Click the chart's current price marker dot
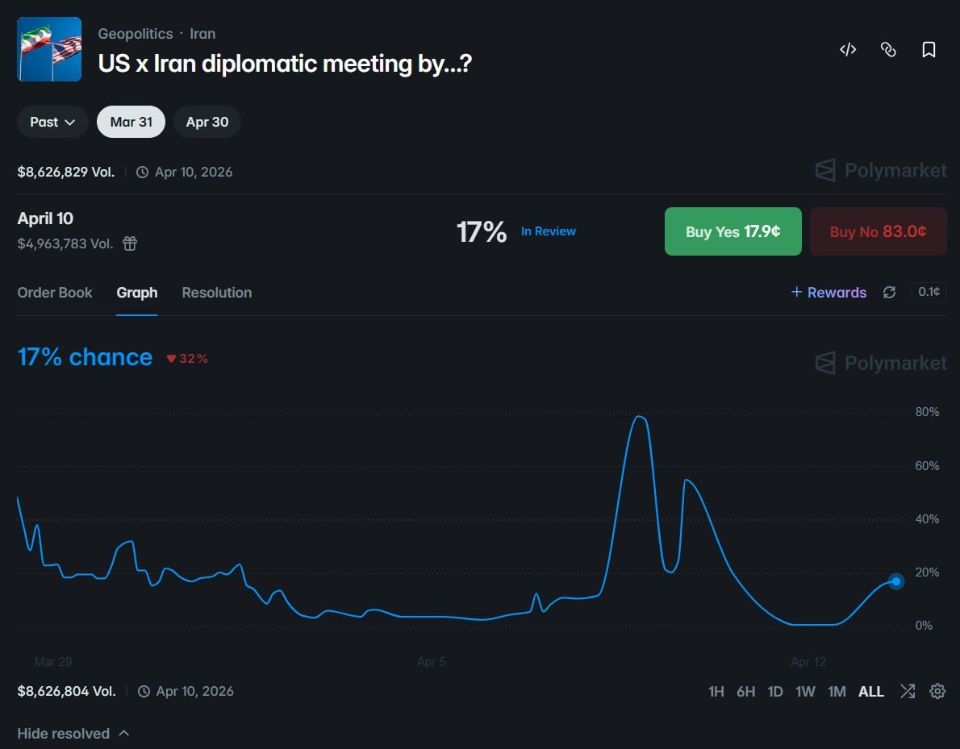This screenshot has width=960, height=749. [896, 581]
